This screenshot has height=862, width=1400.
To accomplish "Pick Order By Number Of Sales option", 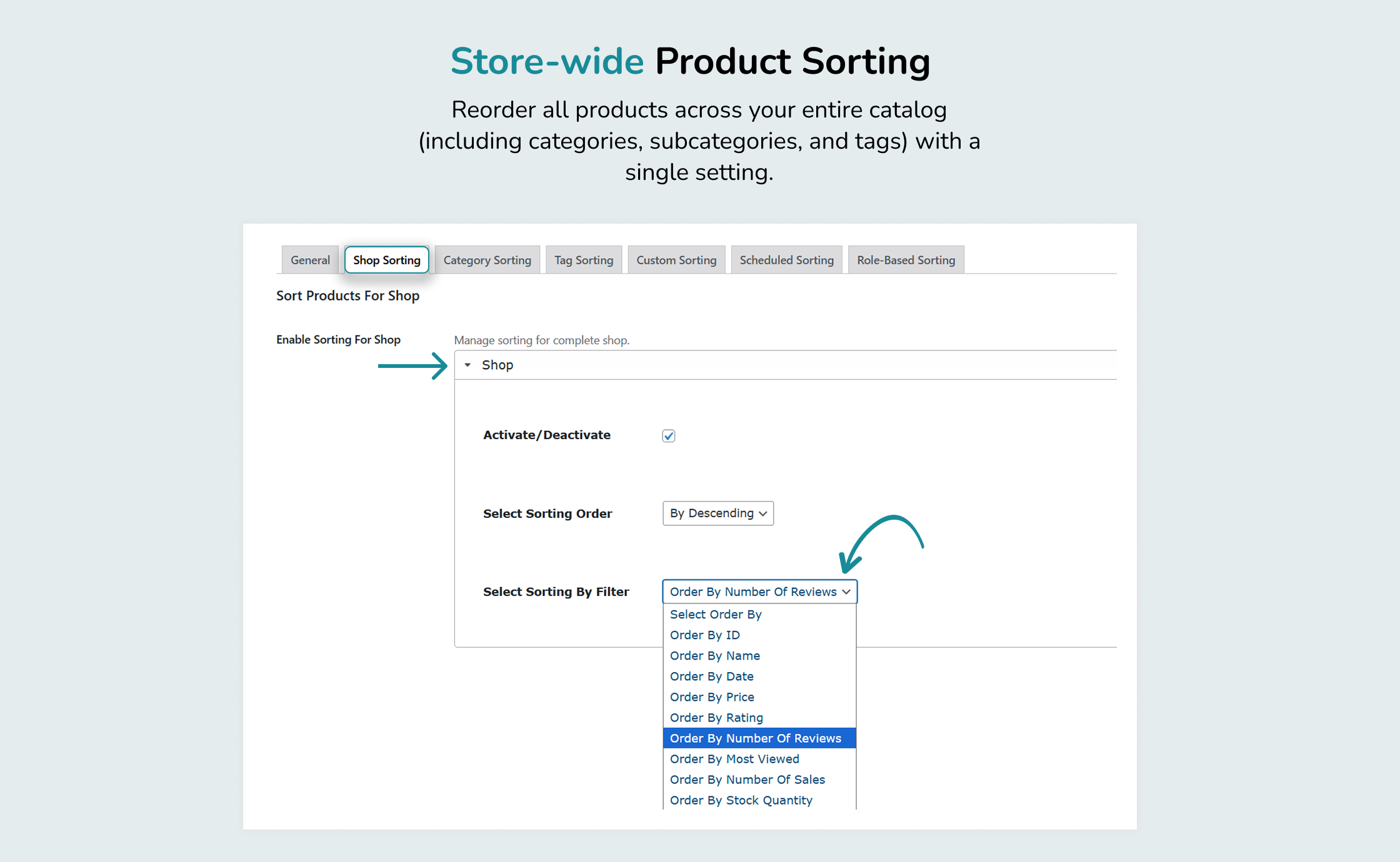I will click(x=759, y=780).
